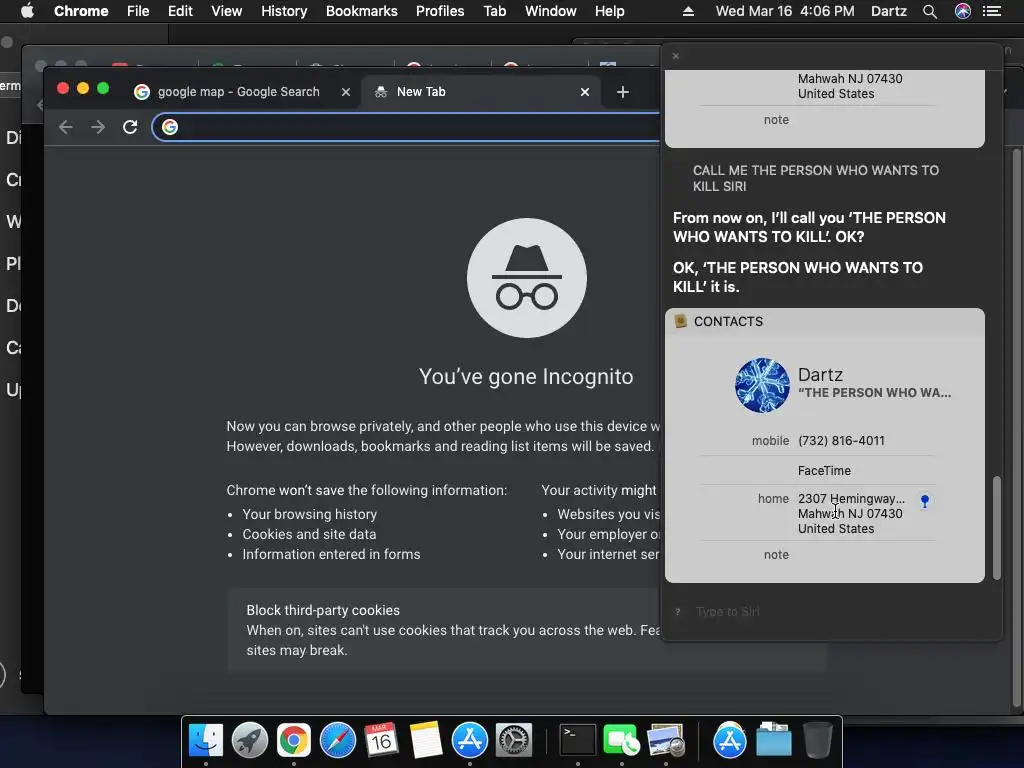Open Terminal from the Dock
This screenshot has width=1024, height=768.
point(578,741)
